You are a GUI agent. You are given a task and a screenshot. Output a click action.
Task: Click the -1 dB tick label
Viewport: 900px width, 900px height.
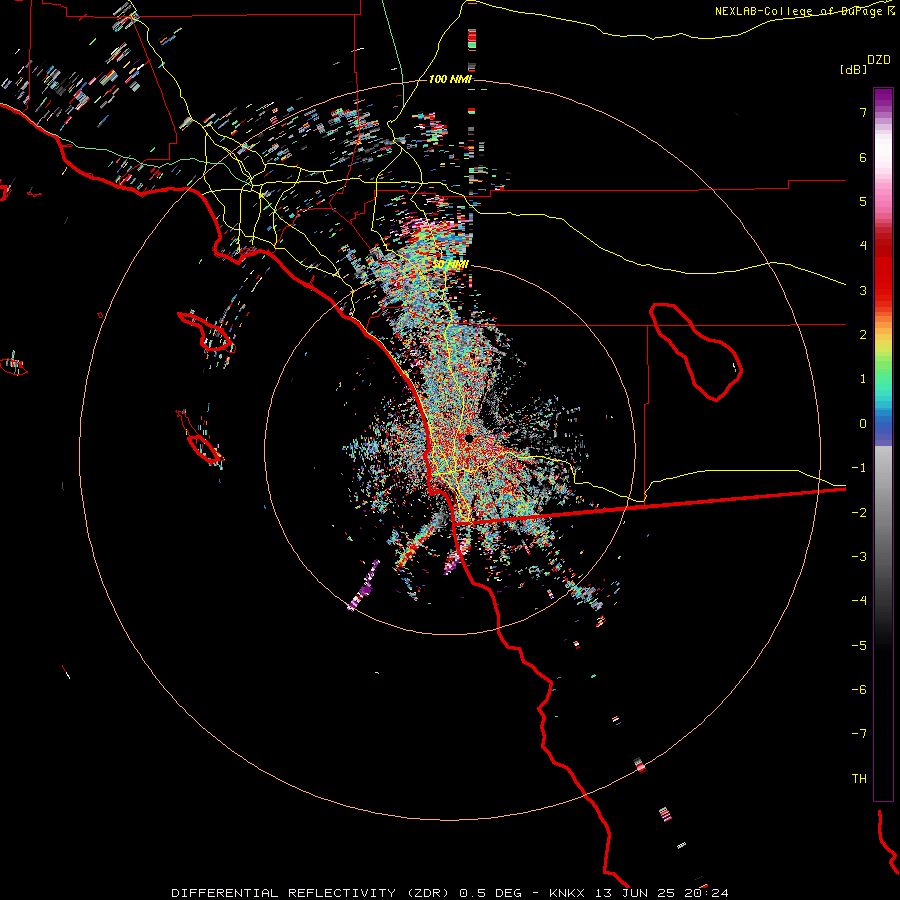859,468
